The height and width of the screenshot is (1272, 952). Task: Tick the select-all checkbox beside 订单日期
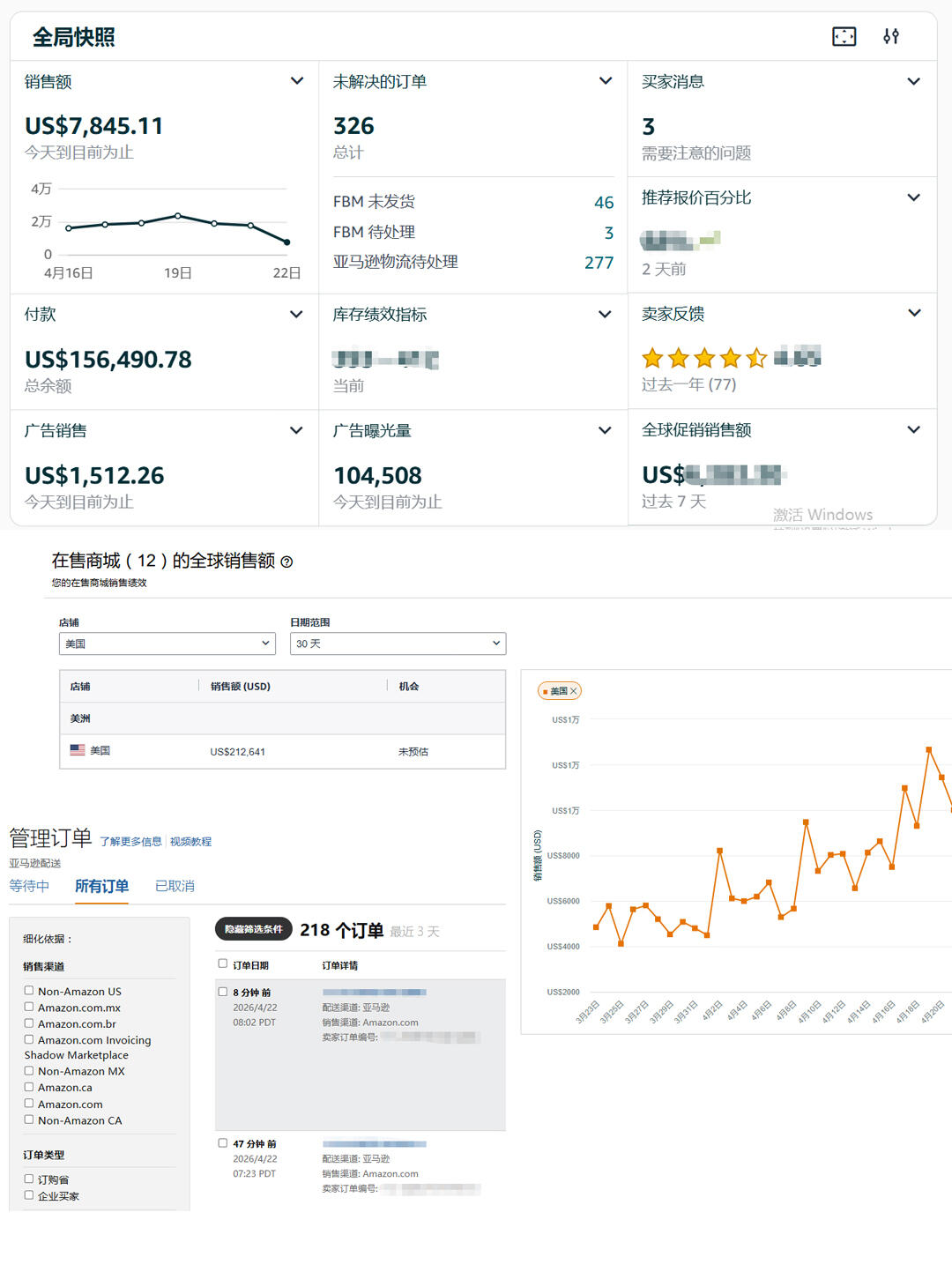point(223,963)
